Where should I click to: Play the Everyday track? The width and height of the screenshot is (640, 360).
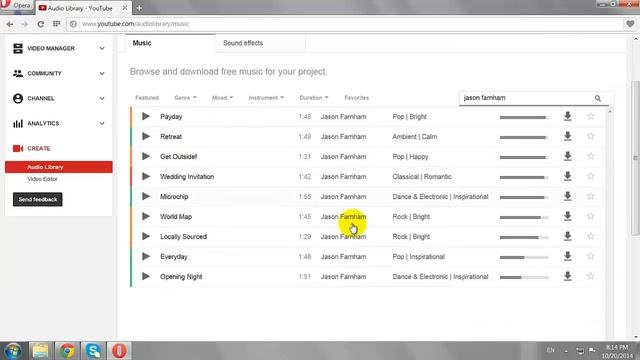pyautogui.click(x=146, y=256)
